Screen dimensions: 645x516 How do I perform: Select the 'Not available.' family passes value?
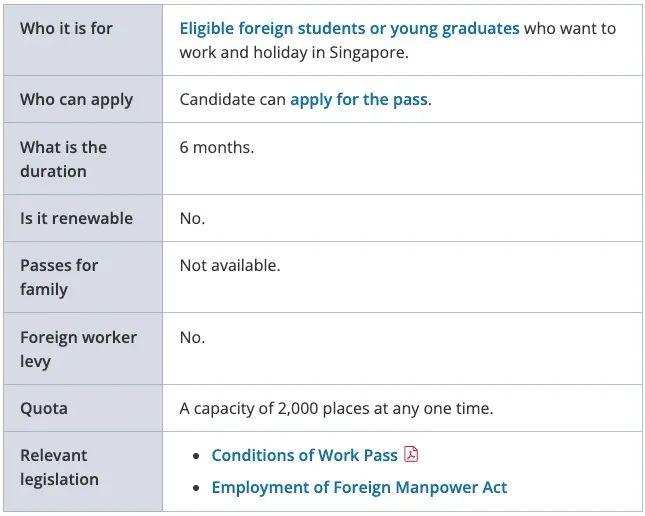coord(229,265)
